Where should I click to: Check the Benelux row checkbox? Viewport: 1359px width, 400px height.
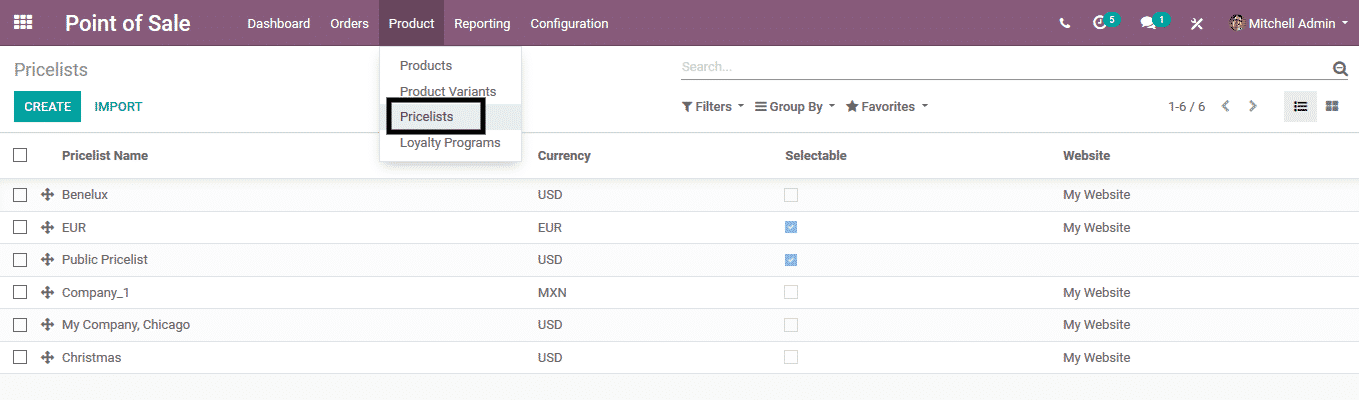(x=20, y=195)
